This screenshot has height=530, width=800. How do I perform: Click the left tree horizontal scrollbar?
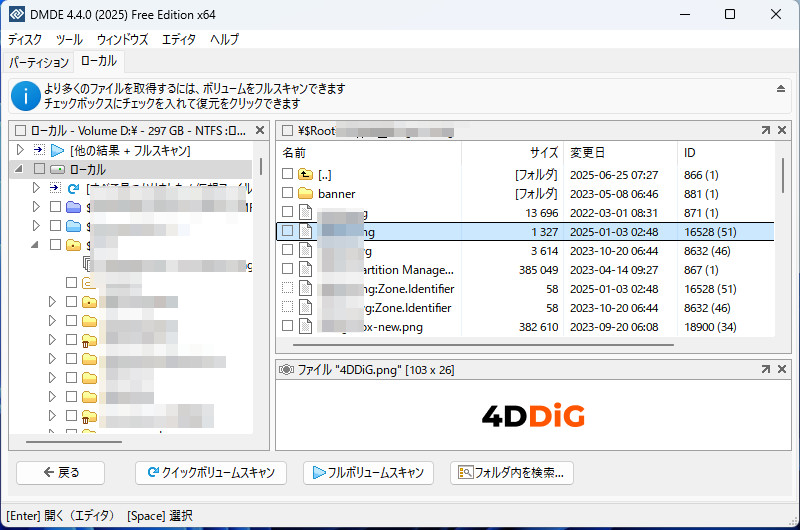point(74,442)
